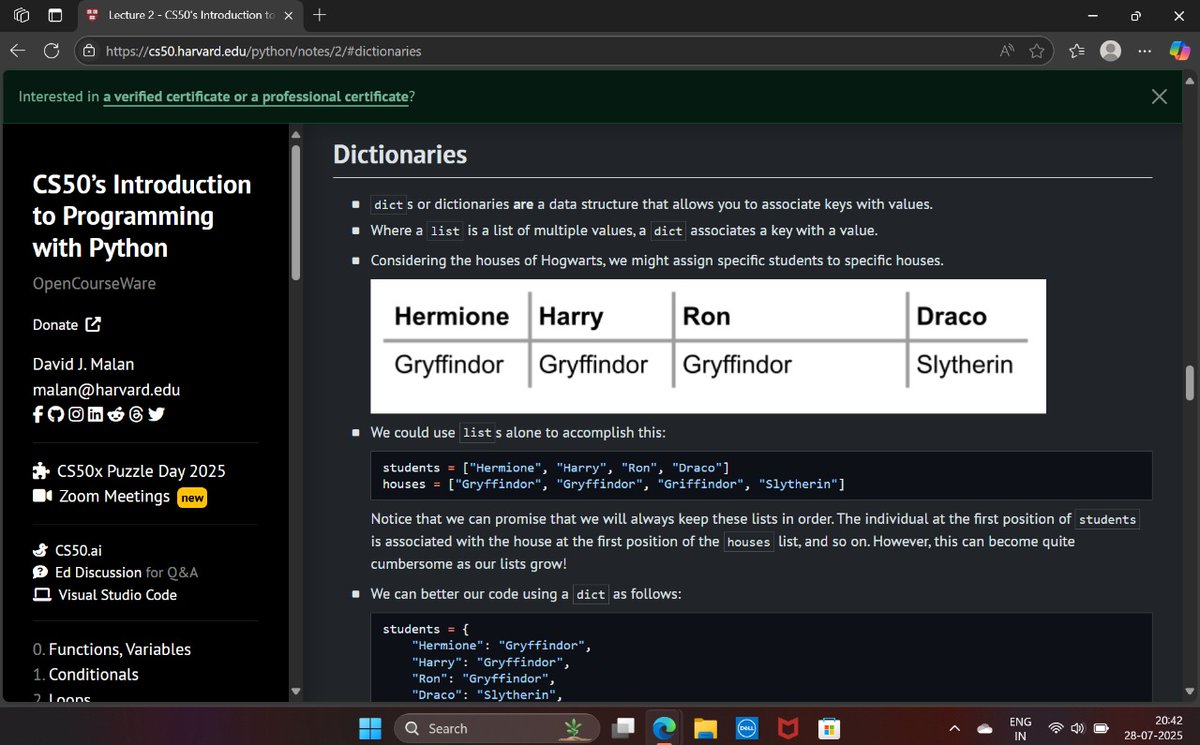Open David Malan's Facebook profile icon

pos(38,415)
